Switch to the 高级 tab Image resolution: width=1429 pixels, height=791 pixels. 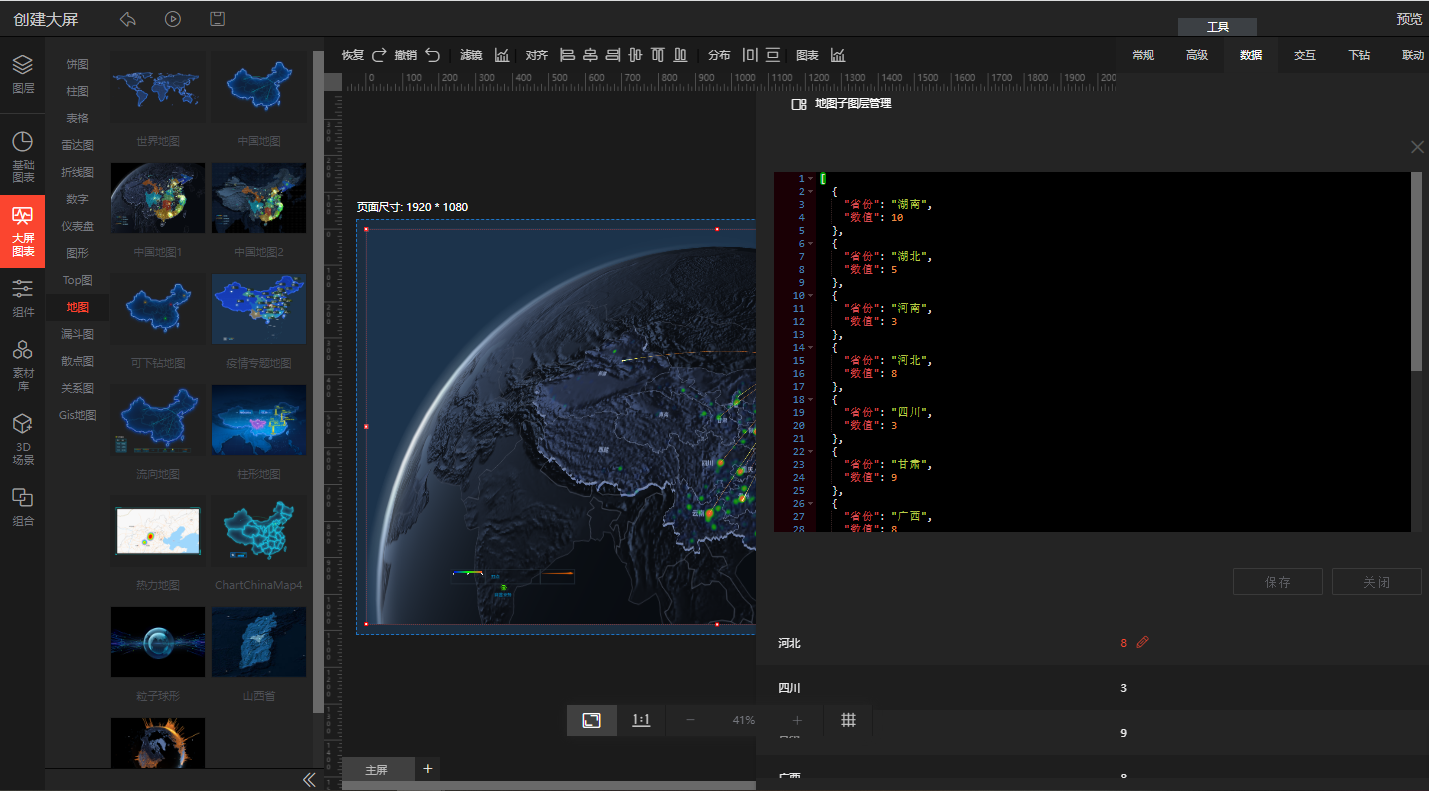(1197, 55)
